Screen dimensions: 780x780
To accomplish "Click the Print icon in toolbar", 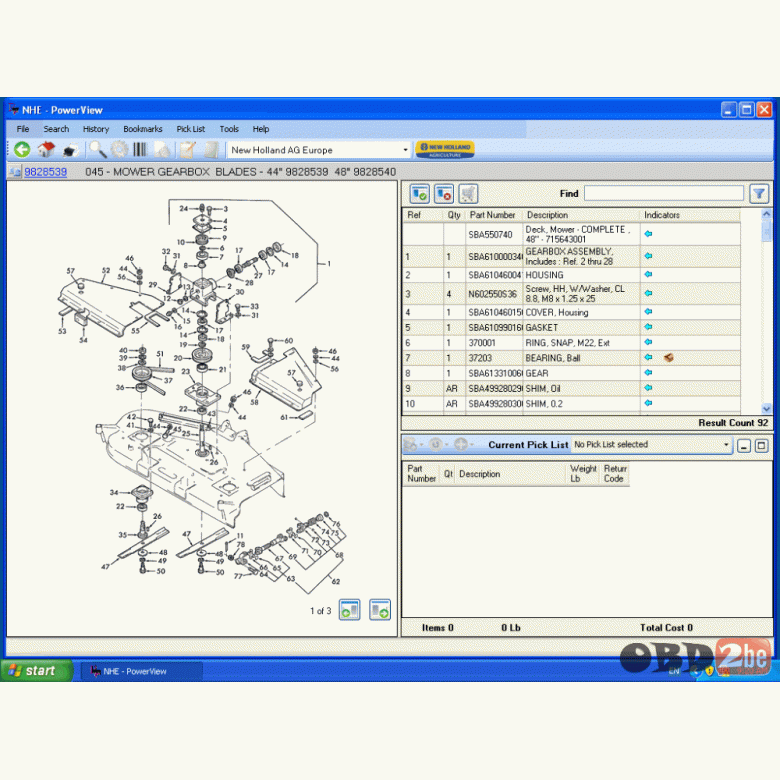I will (71, 150).
